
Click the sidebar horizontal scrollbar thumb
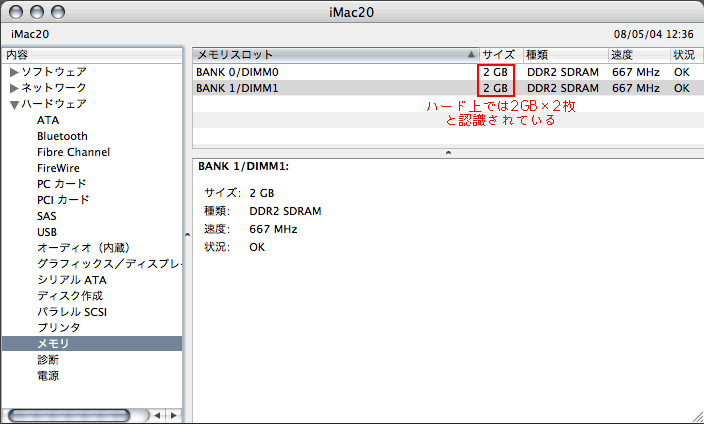[x=69, y=415]
